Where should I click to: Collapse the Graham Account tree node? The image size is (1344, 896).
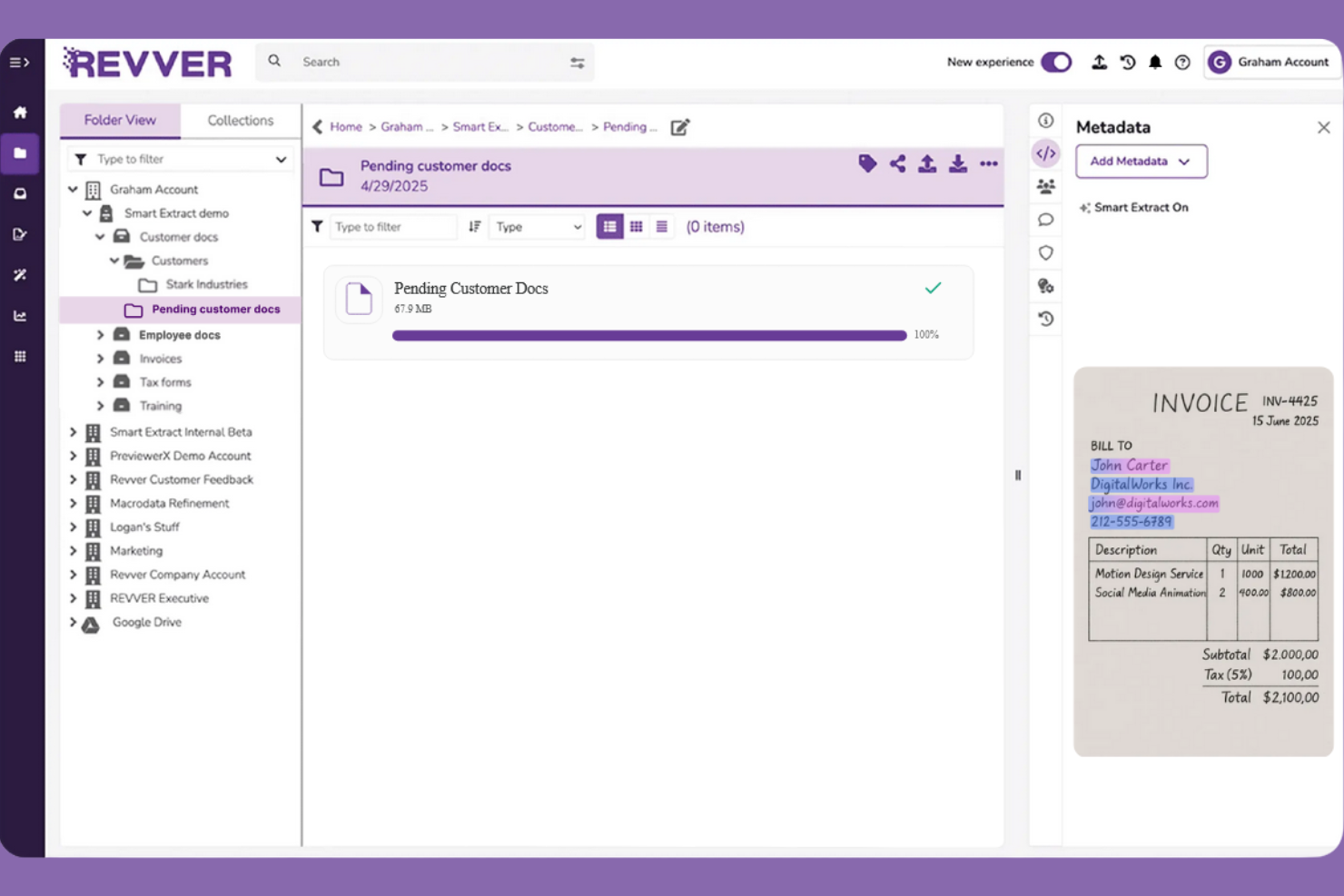(x=73, y=189)
